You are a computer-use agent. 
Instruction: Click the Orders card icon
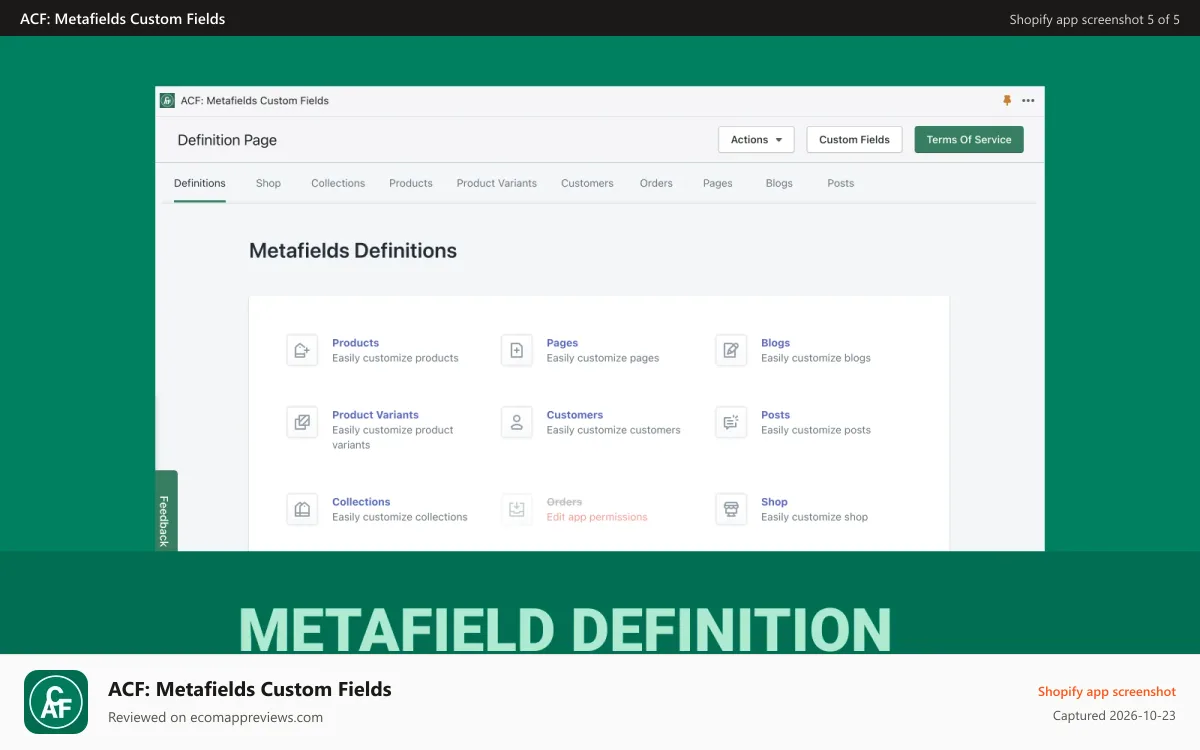point(517,509)
